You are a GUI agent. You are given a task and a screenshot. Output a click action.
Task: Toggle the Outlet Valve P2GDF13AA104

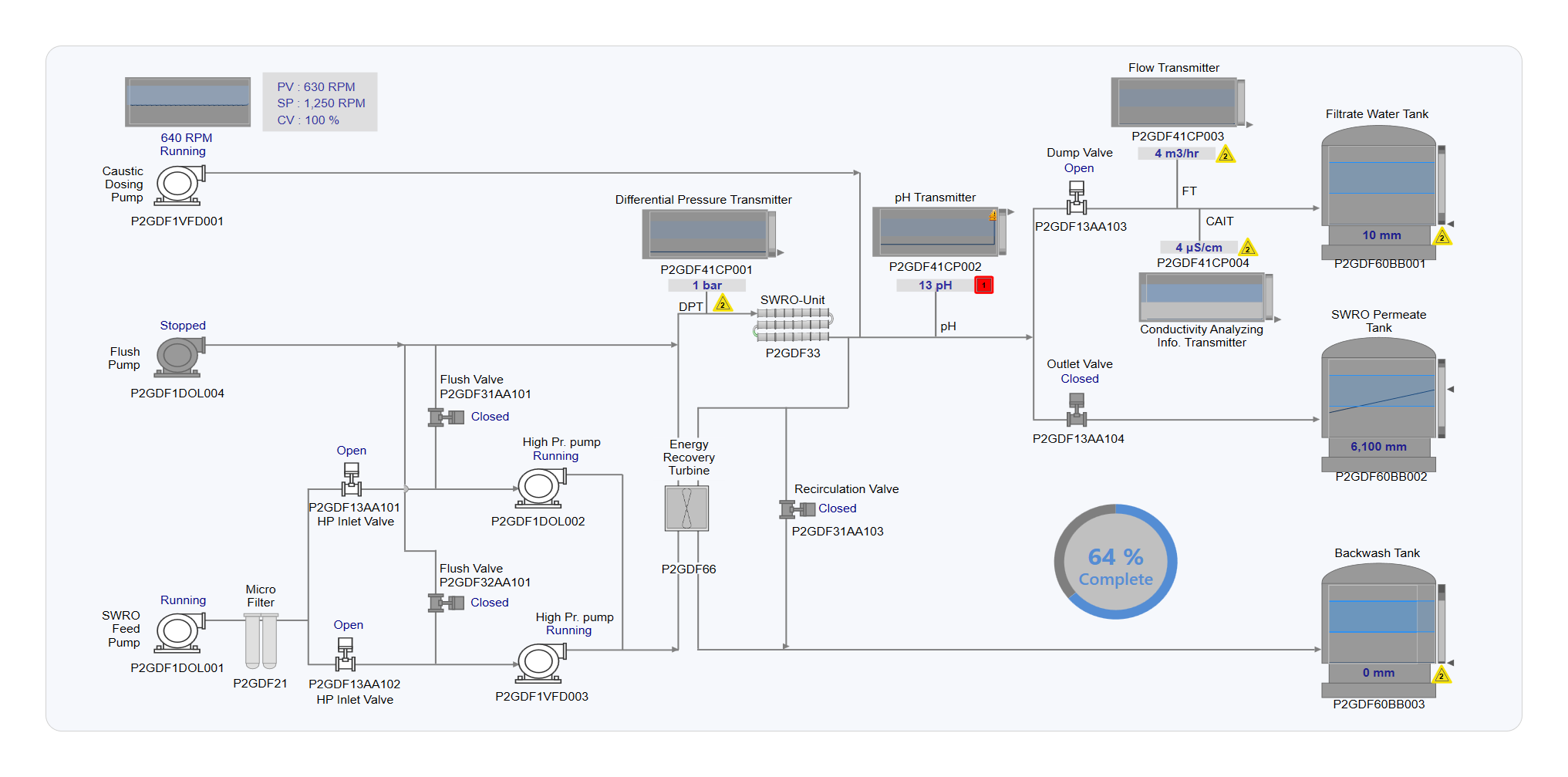1077,410
